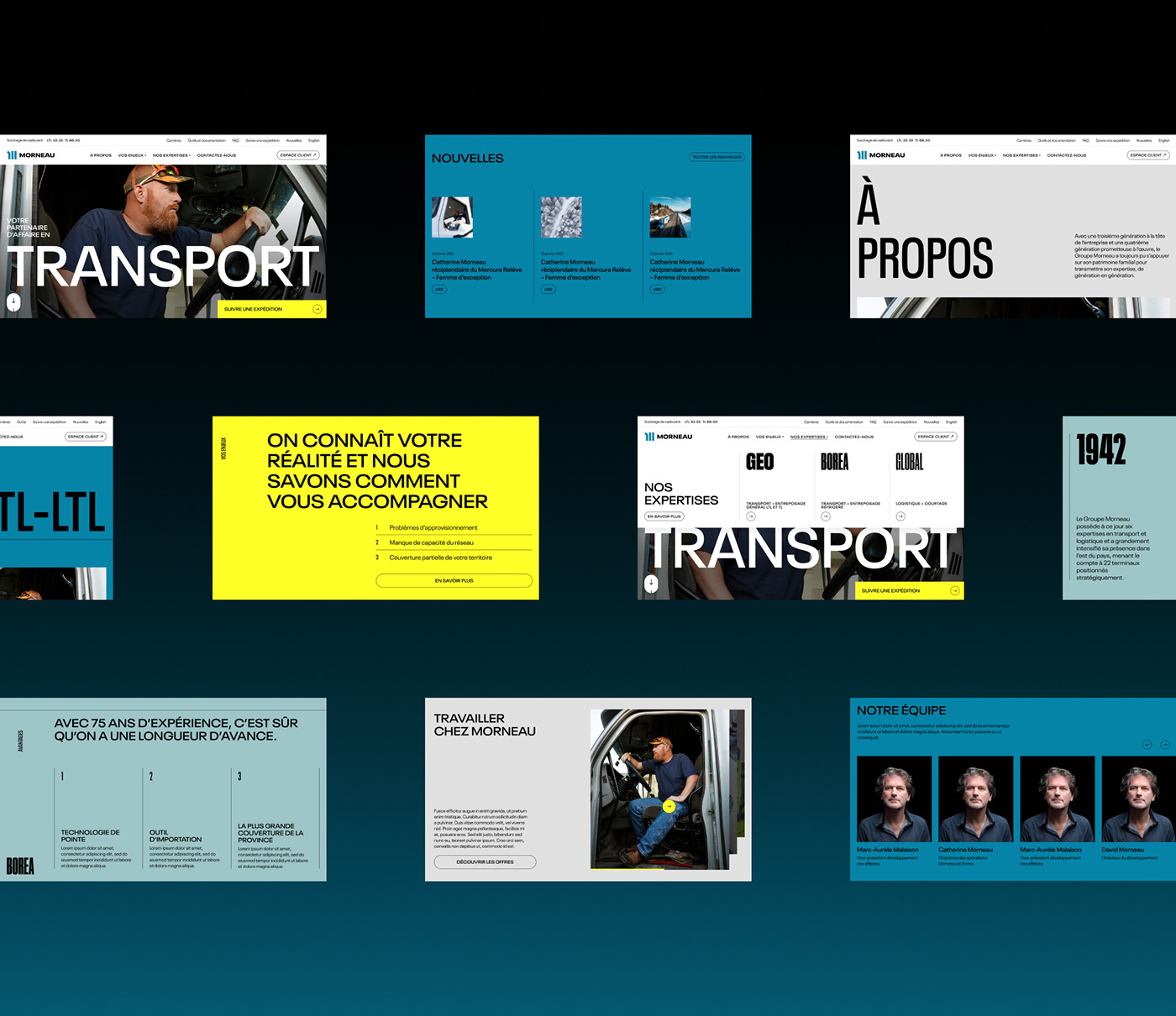Select À Propos in the first homepage navigation
Viewport: 1176px width, 1016px height.
(x=101, y=155)
